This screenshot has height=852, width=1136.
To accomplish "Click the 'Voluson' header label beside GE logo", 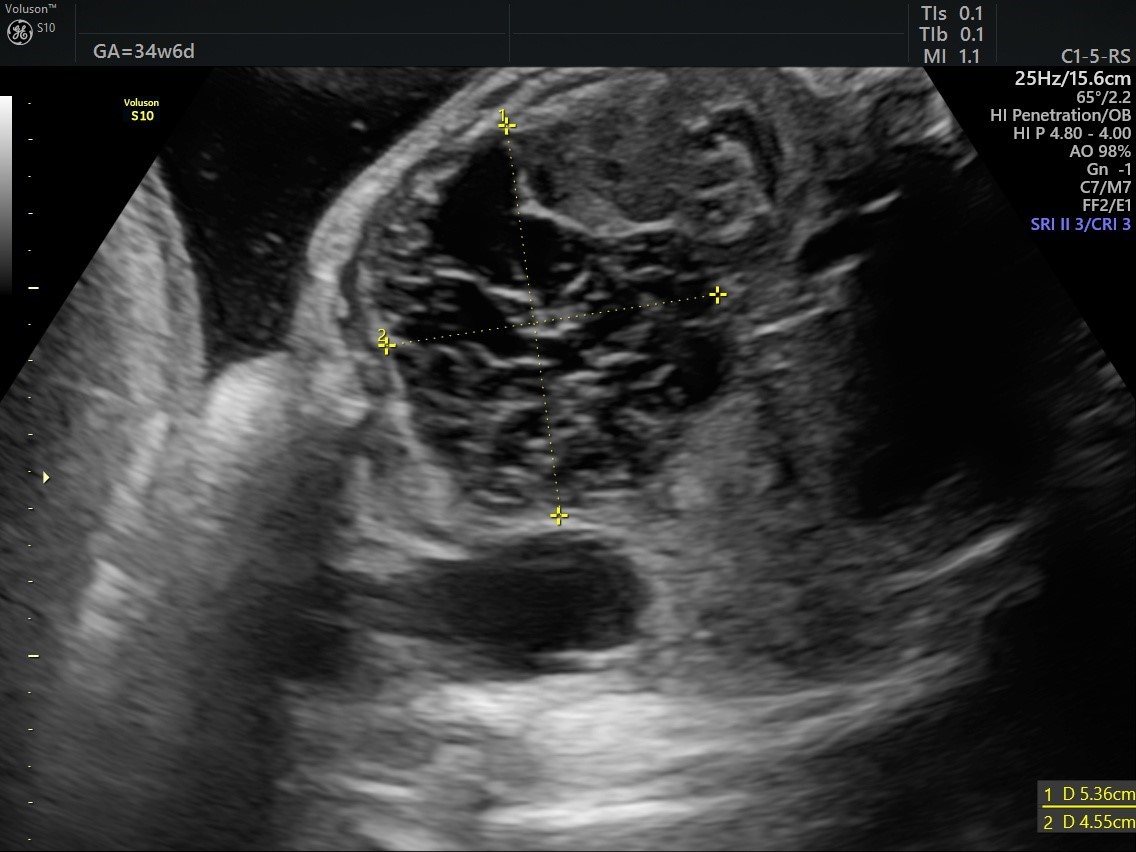I will 30,9.
